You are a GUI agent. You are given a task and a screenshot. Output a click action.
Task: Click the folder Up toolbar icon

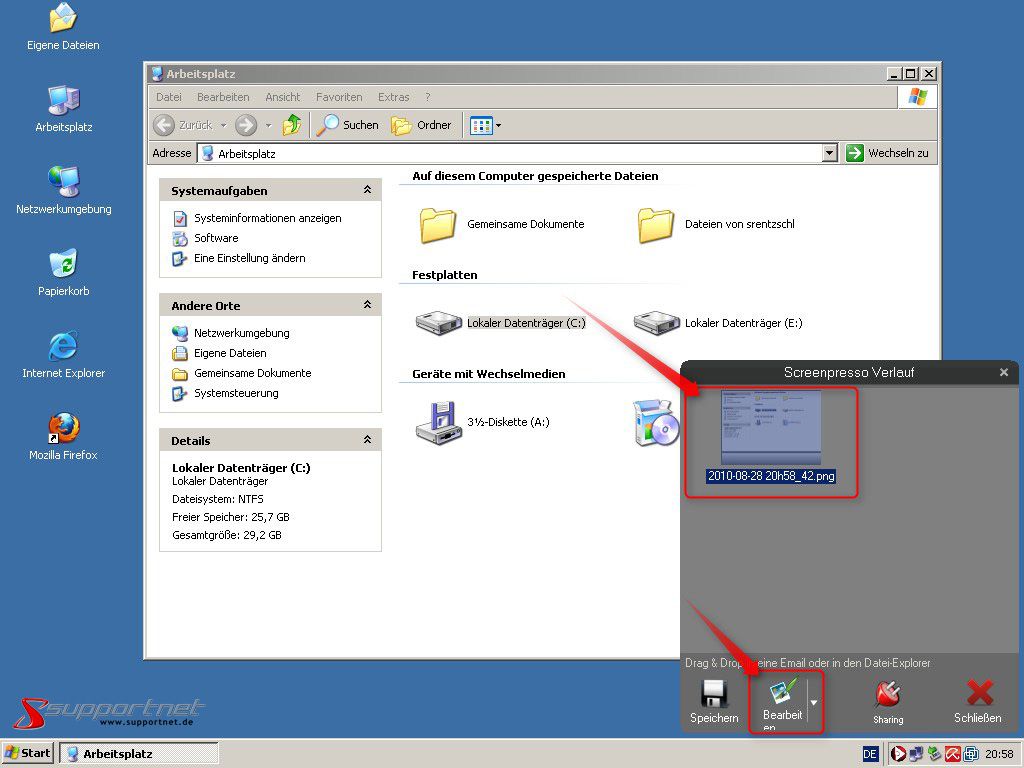[292, 125]
